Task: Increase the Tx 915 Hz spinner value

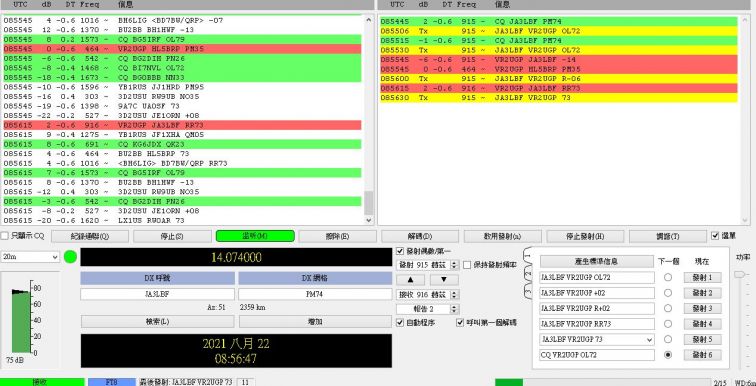Action: (x=454, y=263)
